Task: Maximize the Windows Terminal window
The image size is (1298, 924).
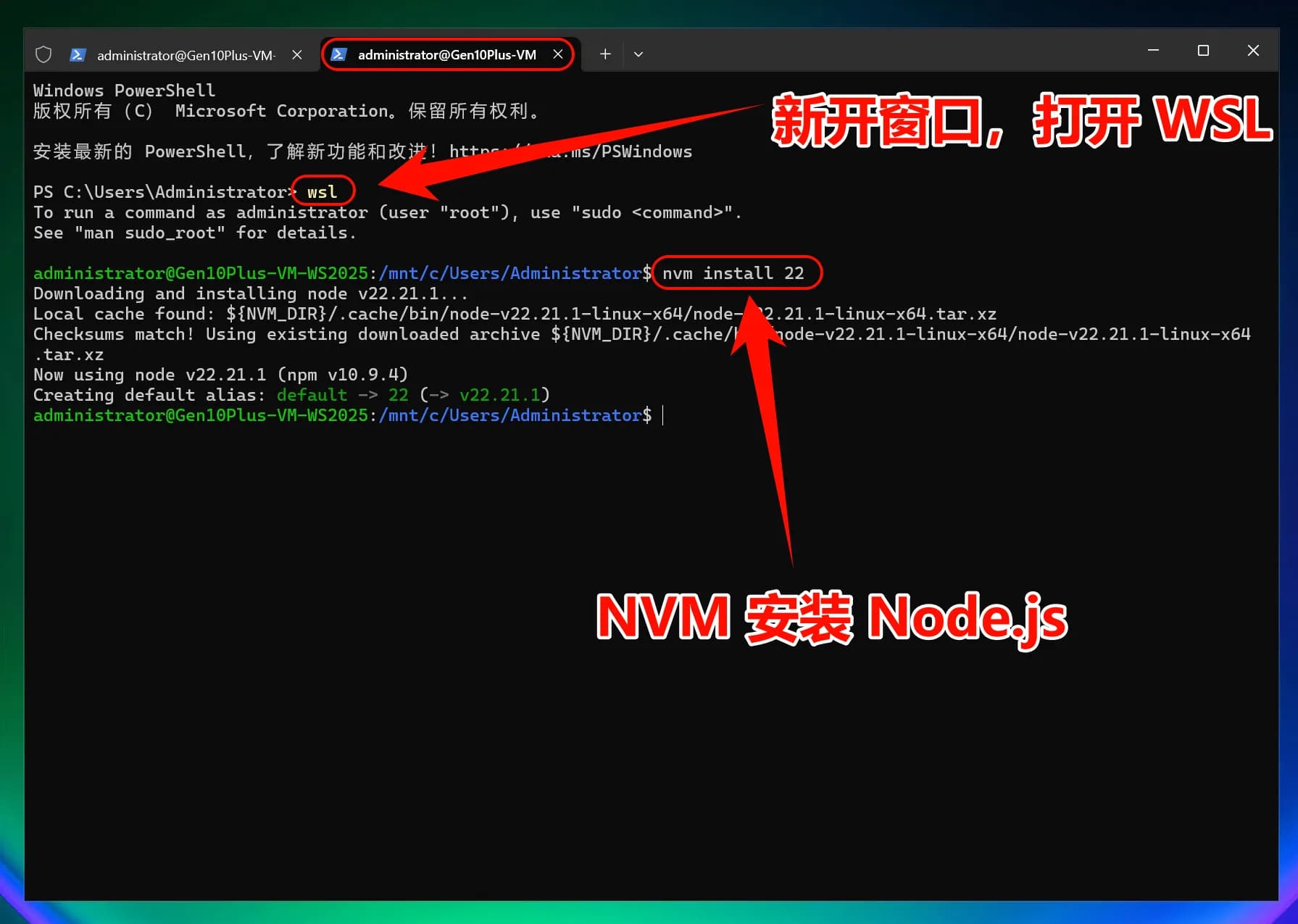Action: pos(1203,50)
